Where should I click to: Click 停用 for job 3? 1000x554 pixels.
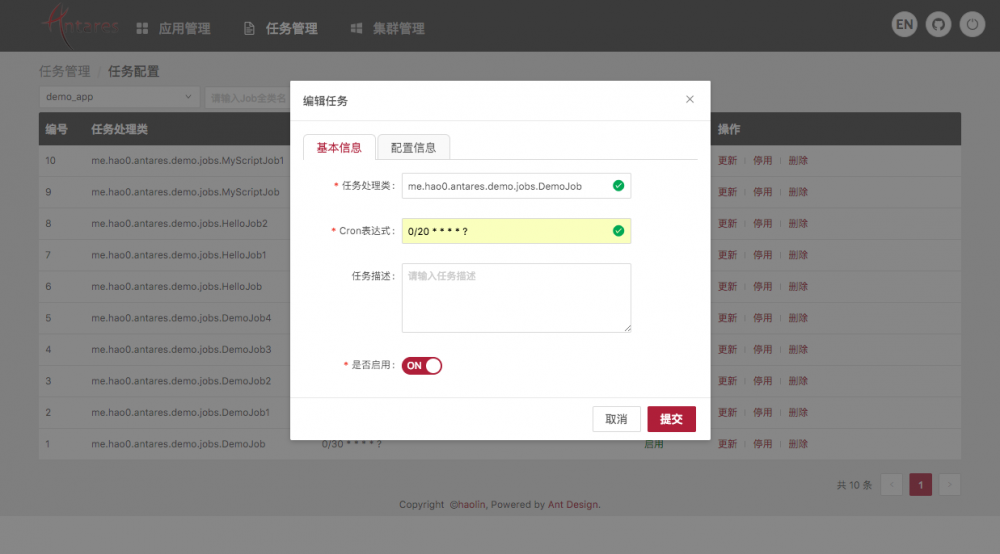[x=762, y=381]
